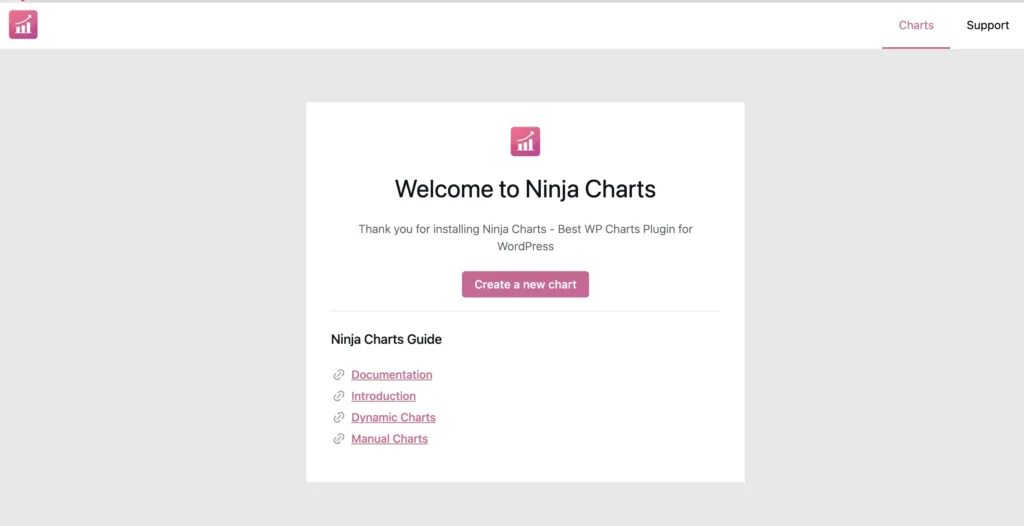The height and width of the screenshot is (526, 1024).
Task: Click the Ninja Charts Guide heading
Action: [x=386, y=340]
